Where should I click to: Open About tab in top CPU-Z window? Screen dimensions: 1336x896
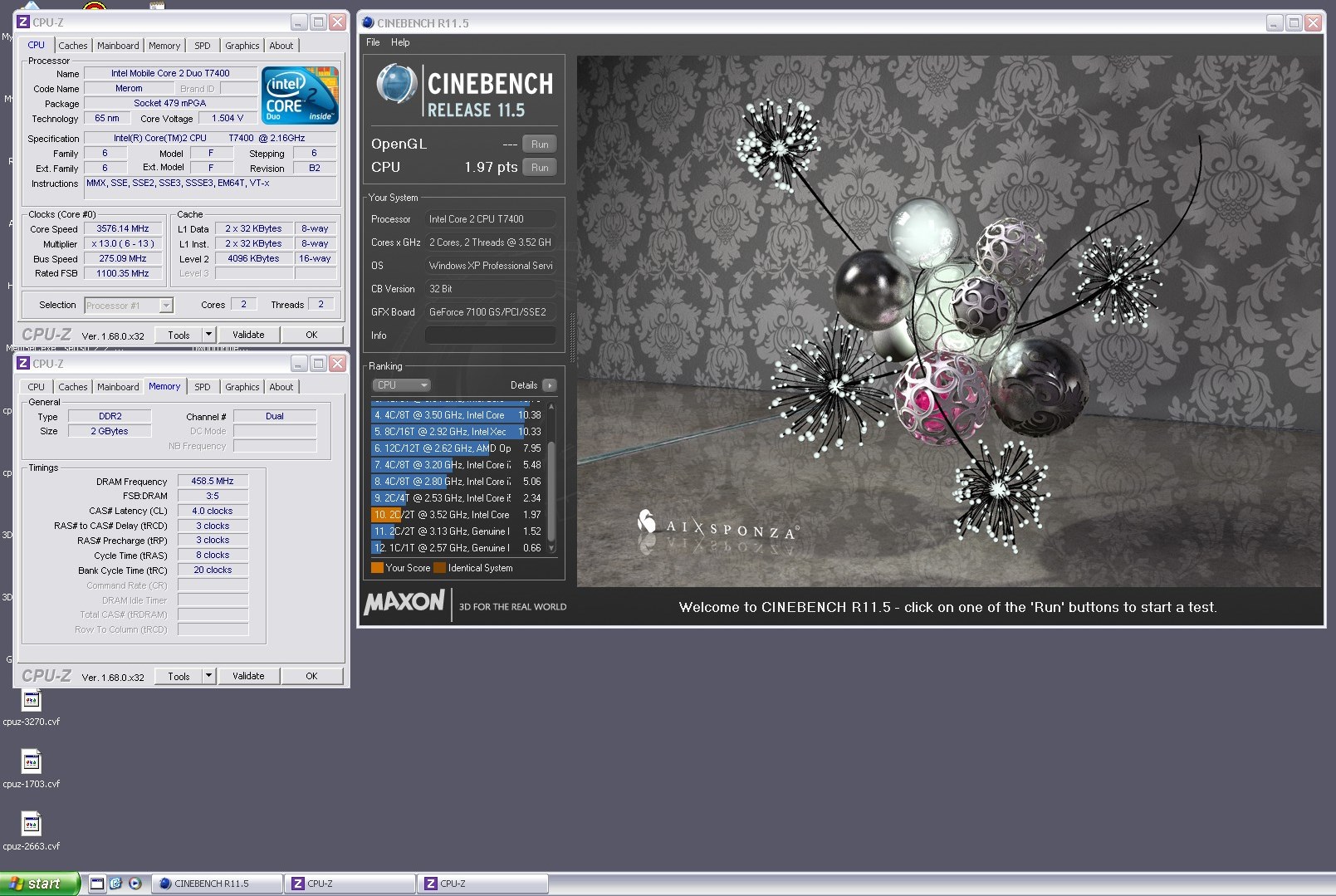point(281,46)
